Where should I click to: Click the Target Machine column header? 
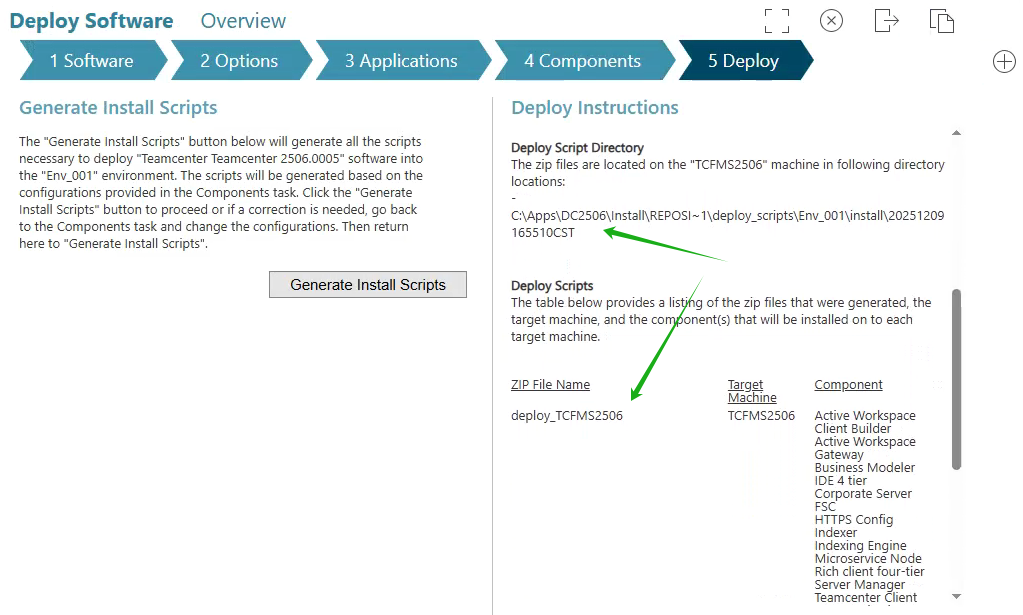tap(752, 391)
